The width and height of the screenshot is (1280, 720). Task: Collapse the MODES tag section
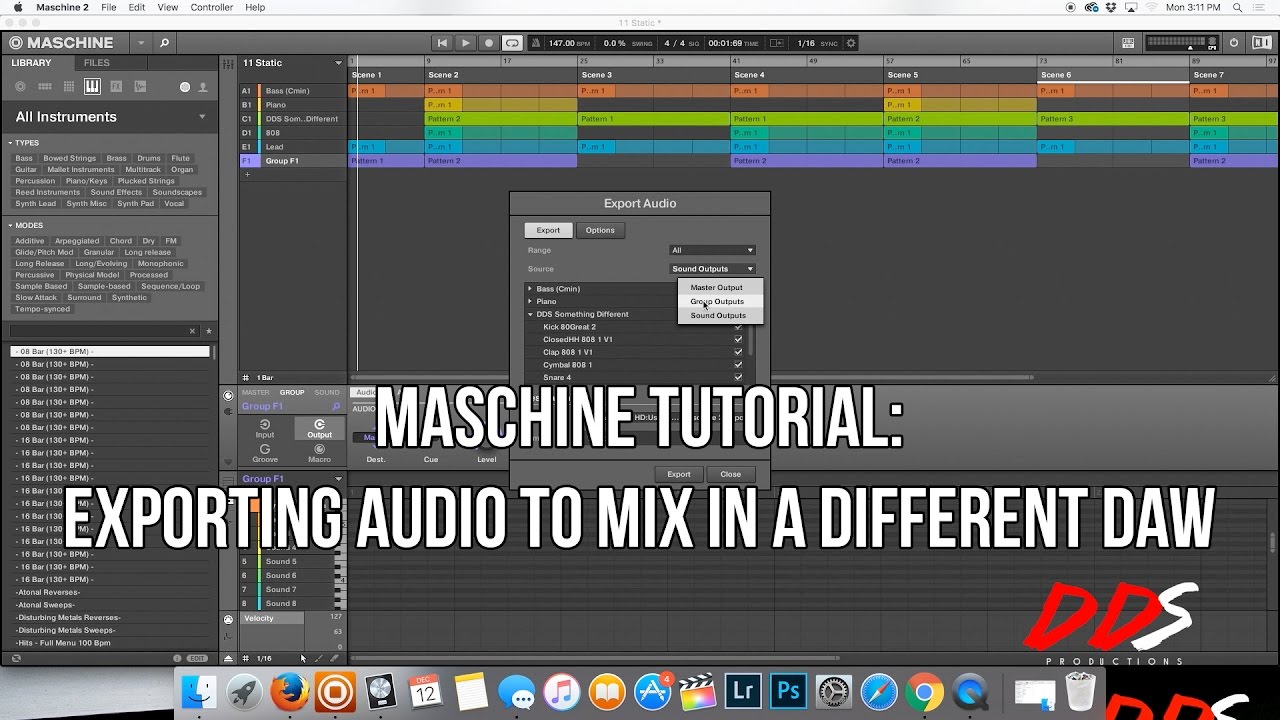[x=11, y=226]
